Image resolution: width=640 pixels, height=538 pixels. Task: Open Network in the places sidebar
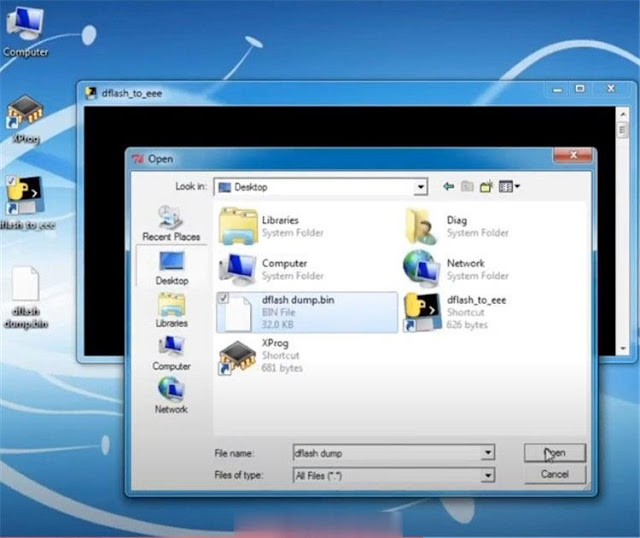171,396
